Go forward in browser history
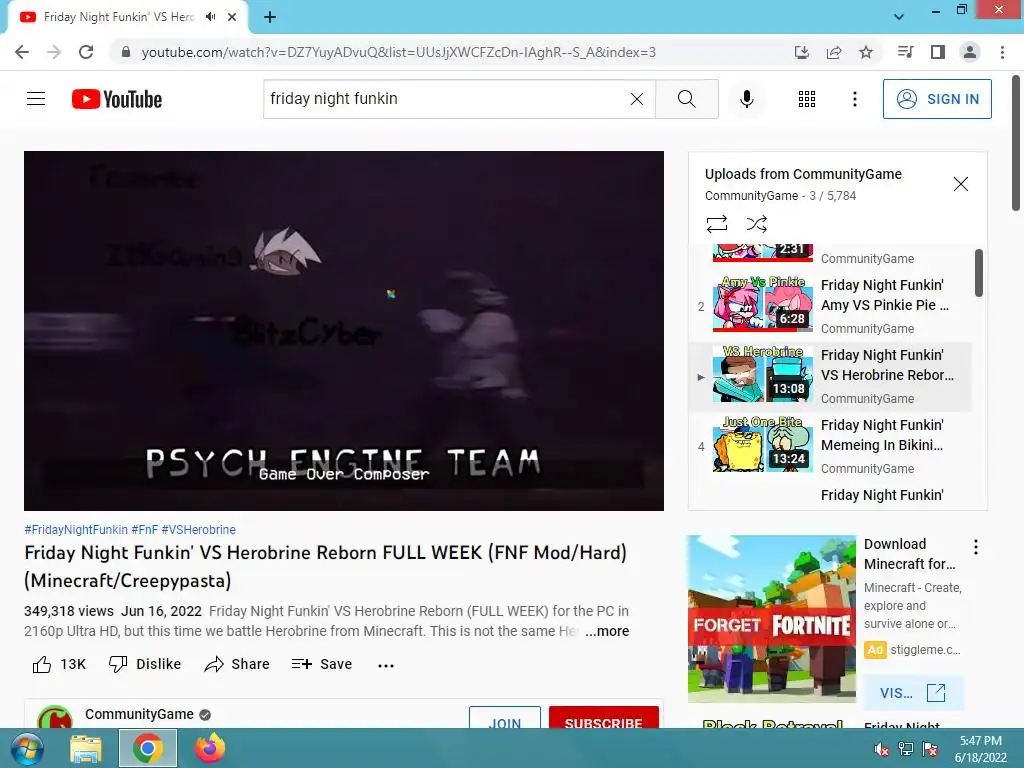Screen dimensions: 1024x768 54,52
